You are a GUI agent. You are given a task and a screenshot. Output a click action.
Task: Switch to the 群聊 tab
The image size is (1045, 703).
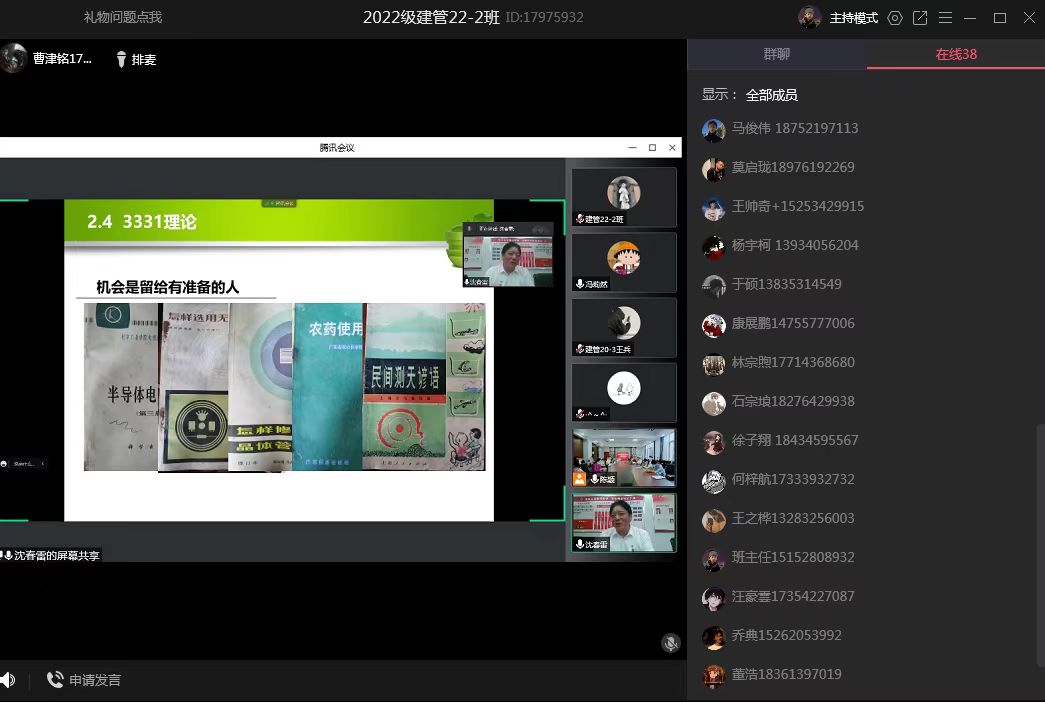777,54
